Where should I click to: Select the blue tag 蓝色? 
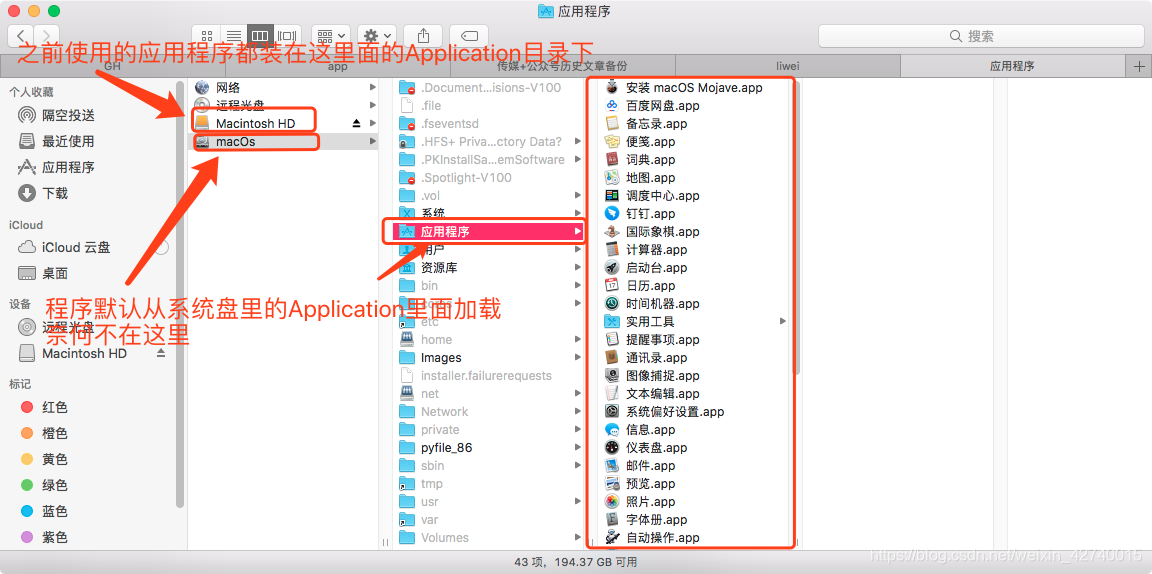point(44,512)
